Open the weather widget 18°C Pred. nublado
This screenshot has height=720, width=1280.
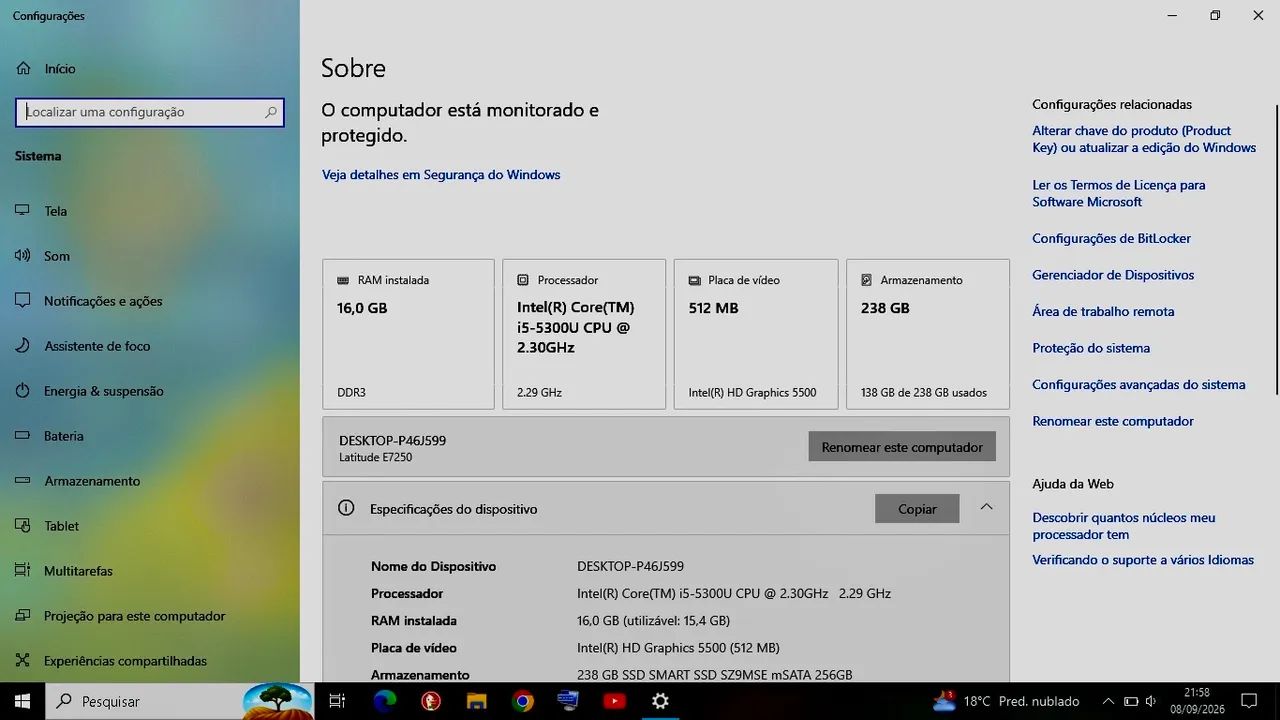pos(1006,701)
